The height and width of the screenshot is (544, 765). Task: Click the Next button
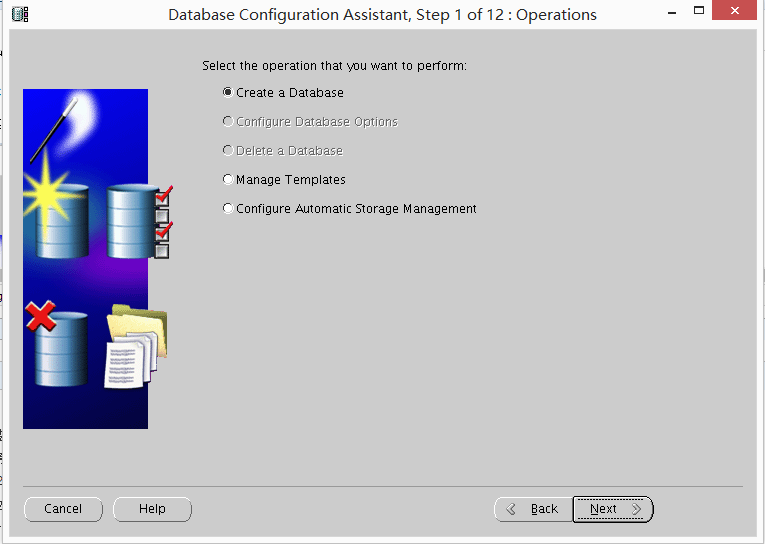tap(613, 509)
